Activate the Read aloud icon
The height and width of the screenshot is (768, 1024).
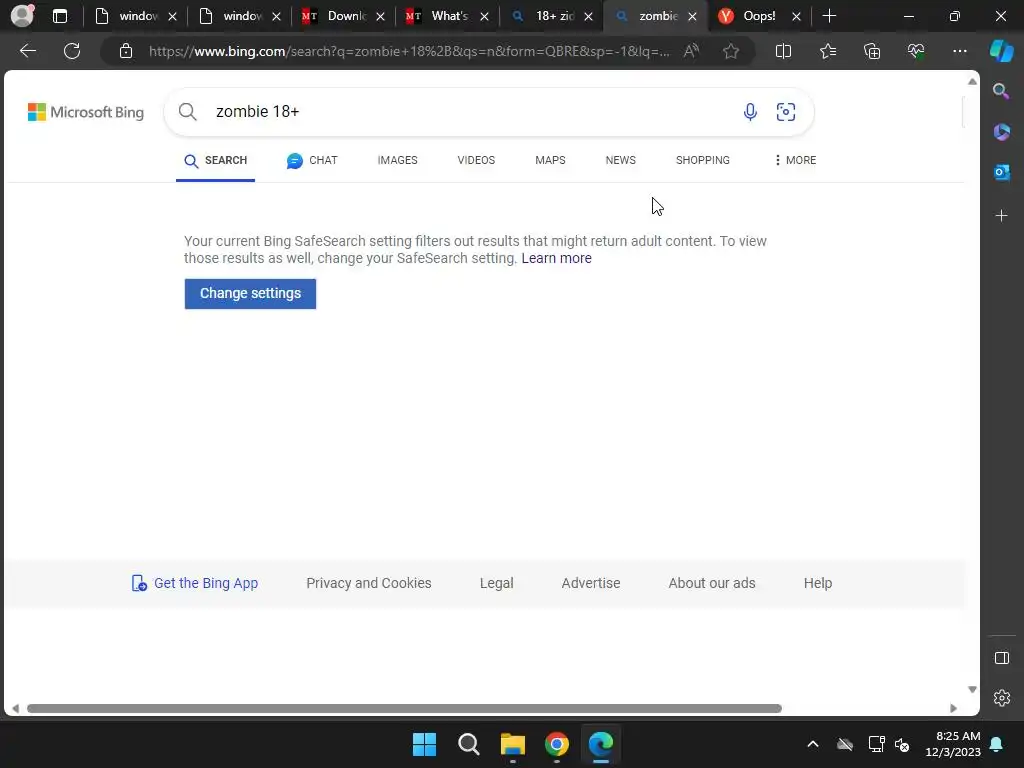point(691,51)
